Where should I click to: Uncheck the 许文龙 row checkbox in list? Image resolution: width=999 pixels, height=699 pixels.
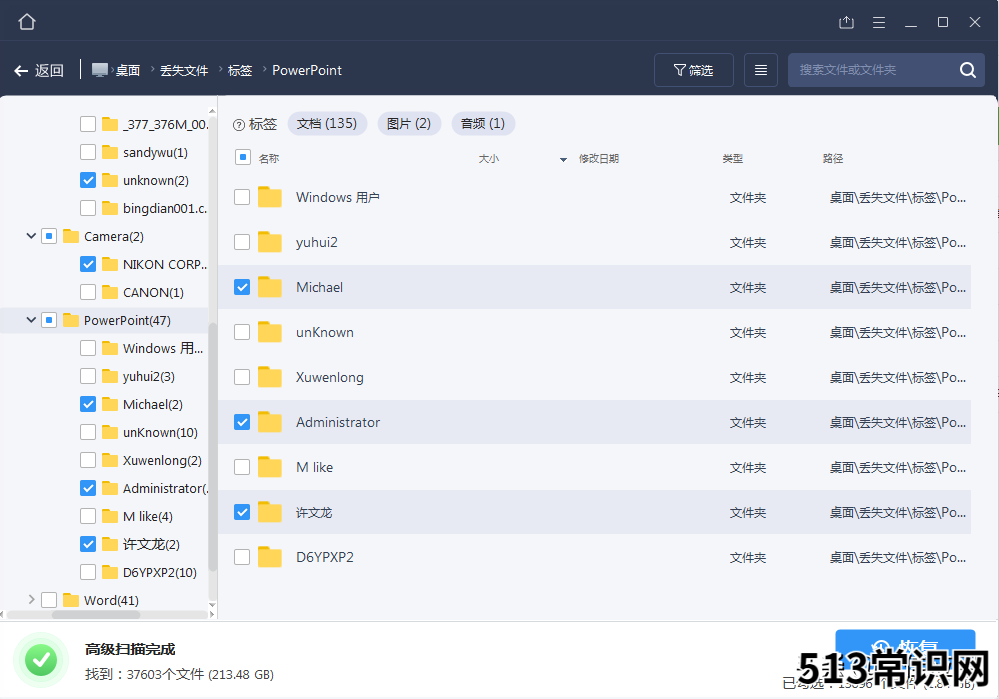[x=242, y=512]
